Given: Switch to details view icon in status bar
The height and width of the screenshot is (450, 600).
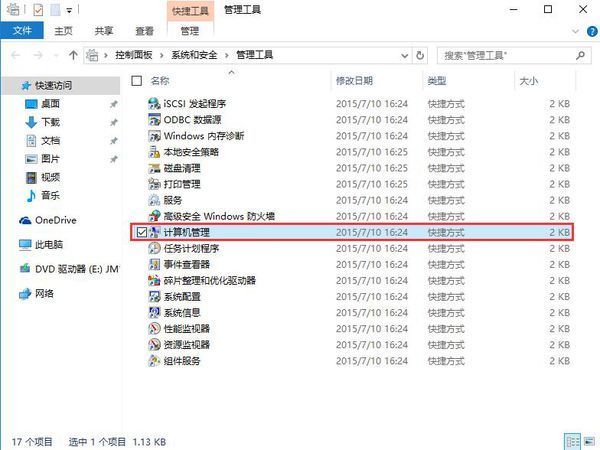Looking at the screenshot, I should pyautogui.click(x=572, y=442).
